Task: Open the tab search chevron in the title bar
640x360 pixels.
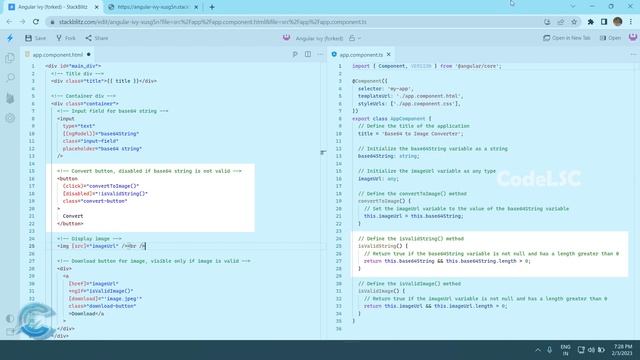Action: click(573, 7)
